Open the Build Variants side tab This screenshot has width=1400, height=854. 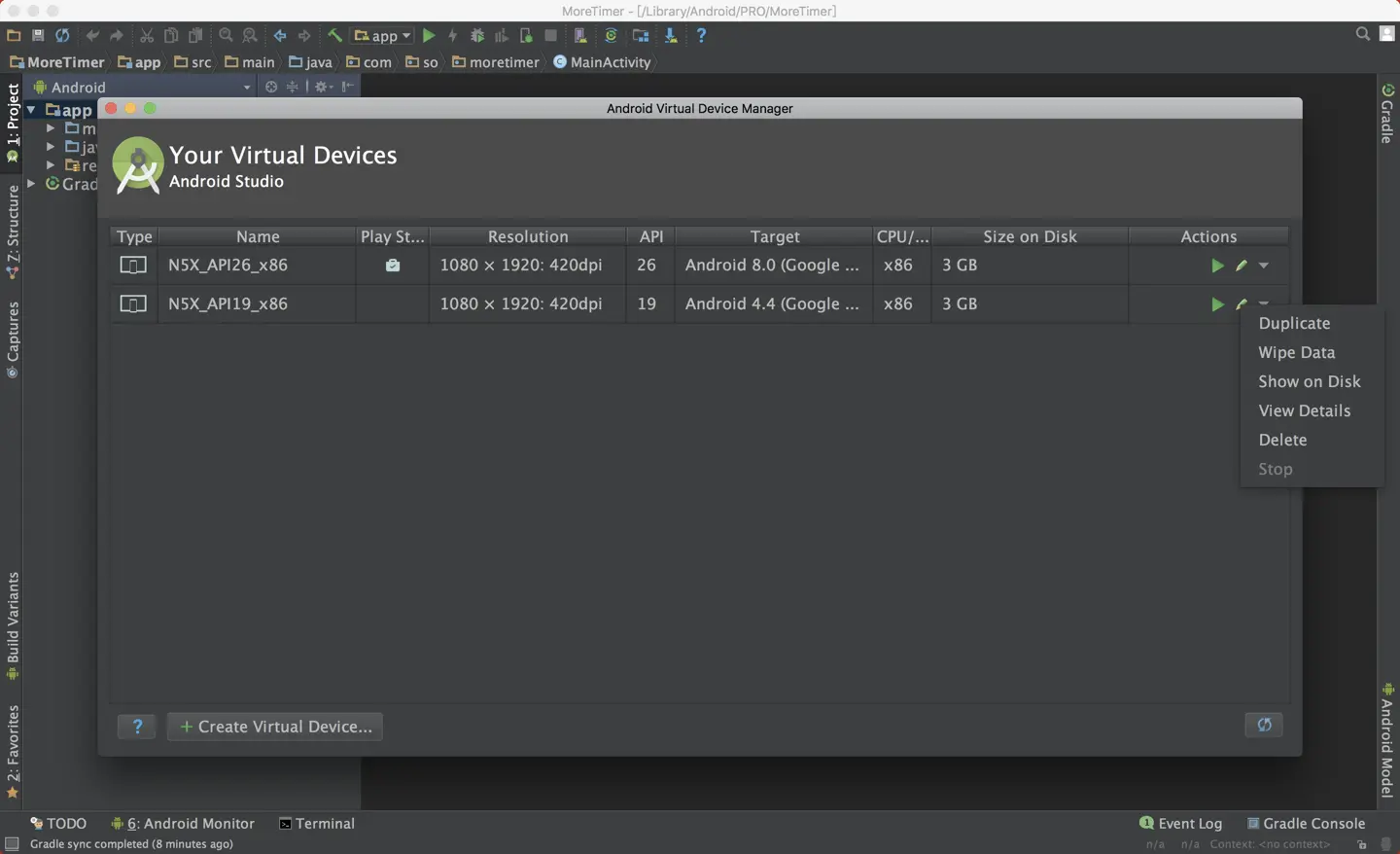click(13, 626)
